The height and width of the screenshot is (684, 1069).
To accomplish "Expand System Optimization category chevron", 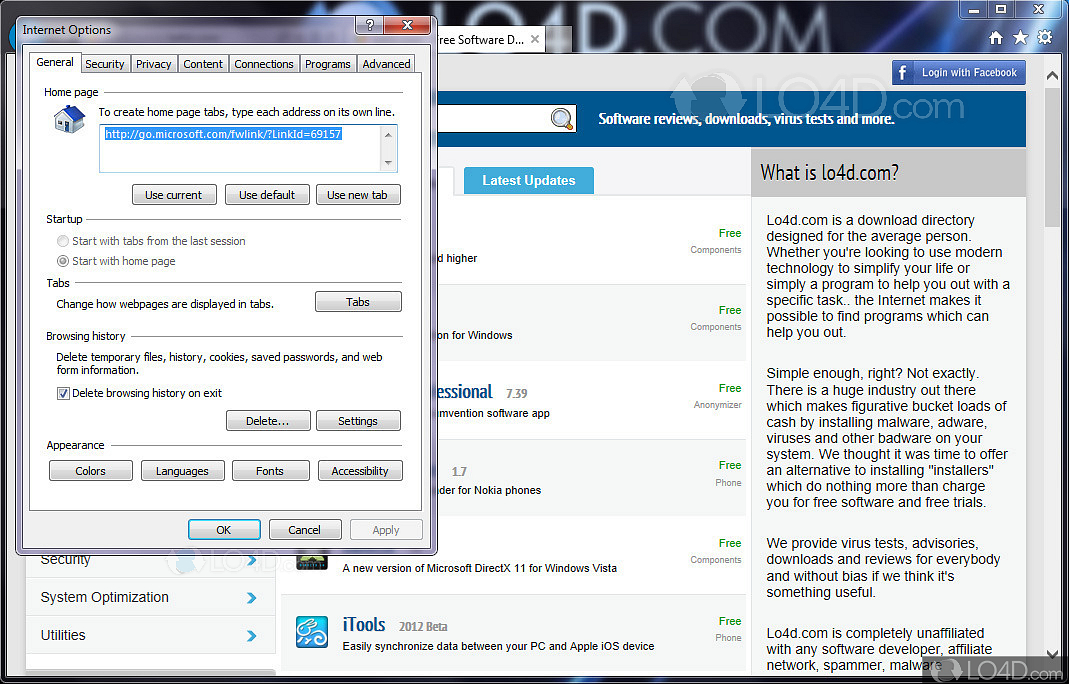I will coord(252,597).
